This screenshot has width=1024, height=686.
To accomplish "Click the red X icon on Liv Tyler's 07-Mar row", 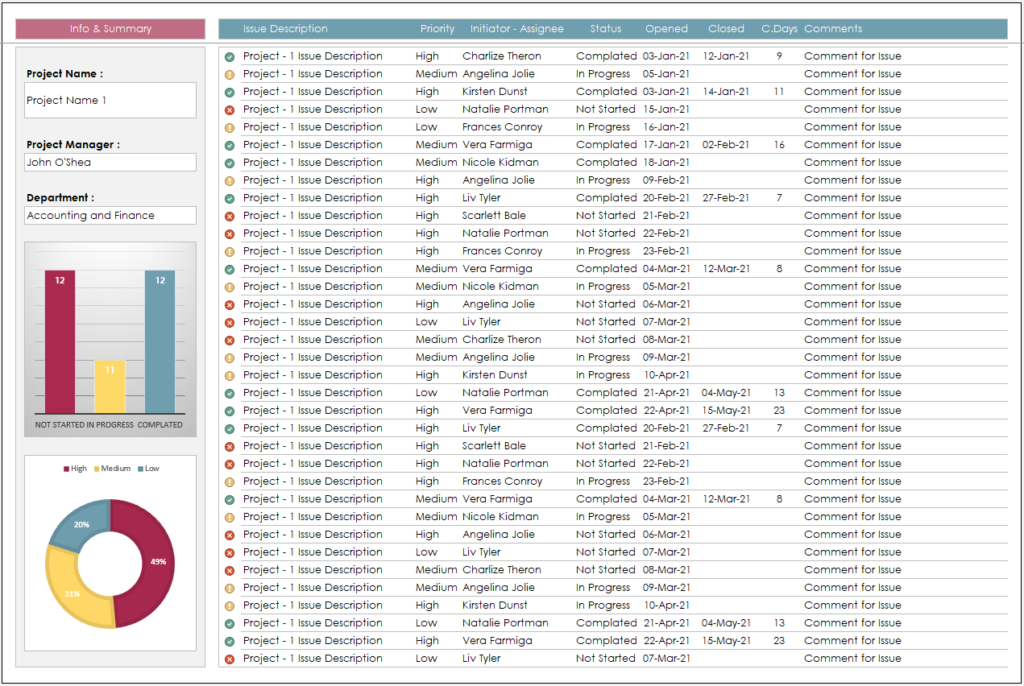I will click(x=231, y=322).
